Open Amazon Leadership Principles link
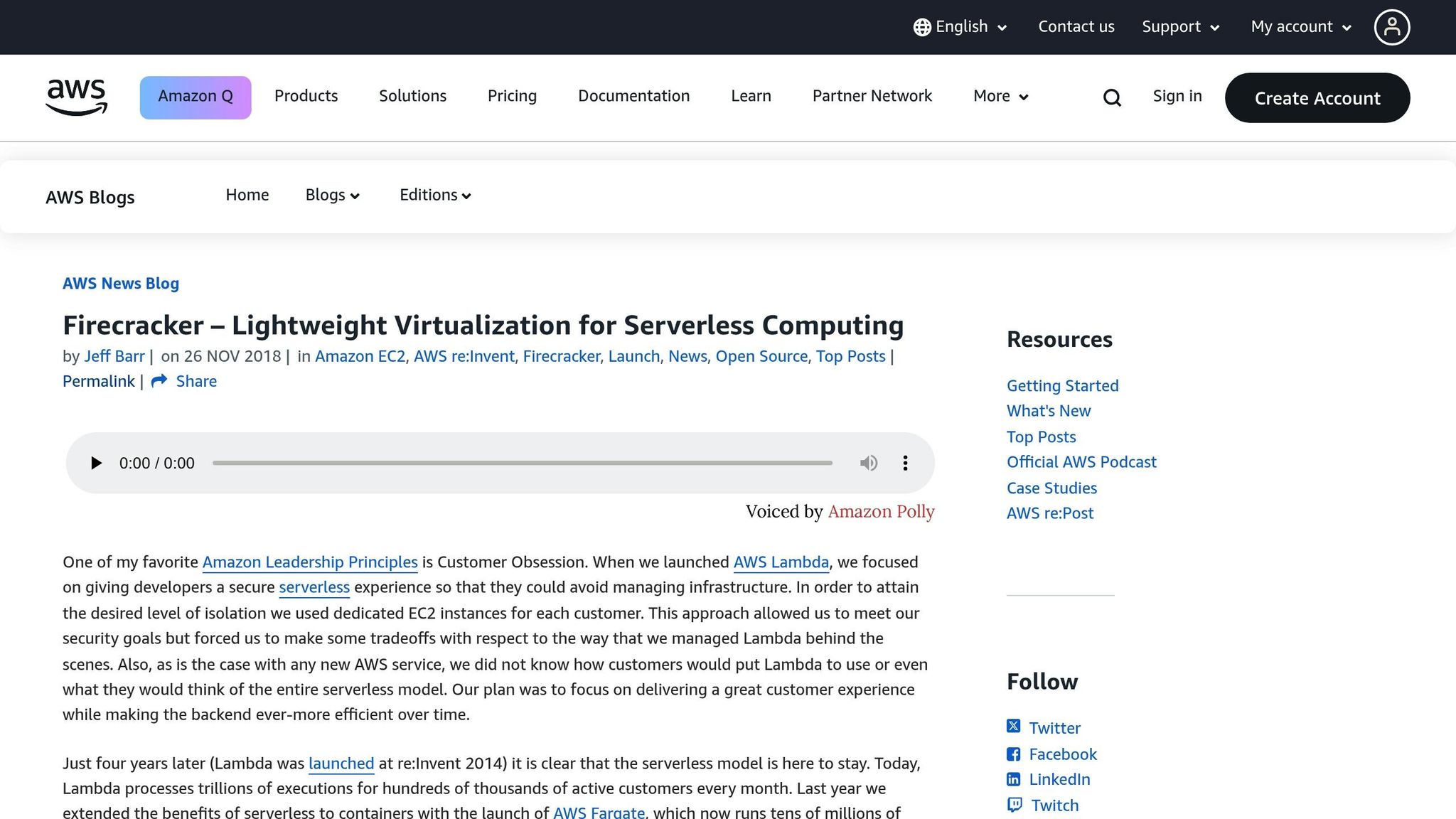 (310, 562)
